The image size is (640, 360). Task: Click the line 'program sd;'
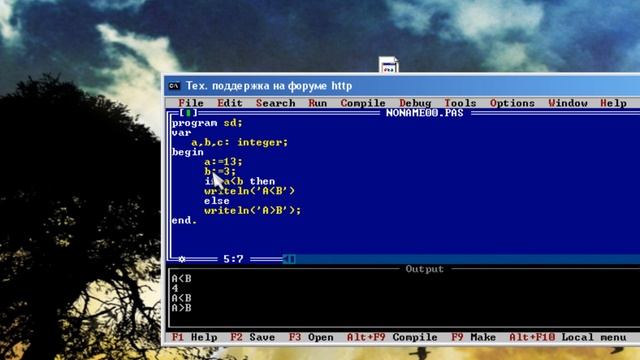(x=207, y=123)
